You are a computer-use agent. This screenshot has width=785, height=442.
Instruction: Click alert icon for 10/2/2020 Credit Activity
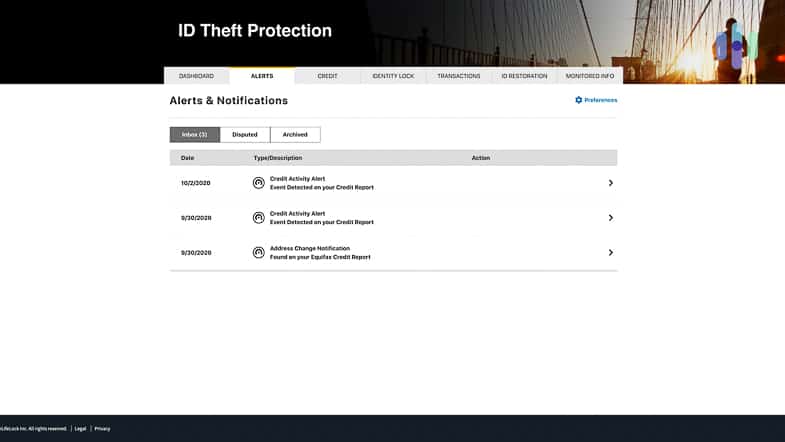pyautogui.click(x=259, y=183)
